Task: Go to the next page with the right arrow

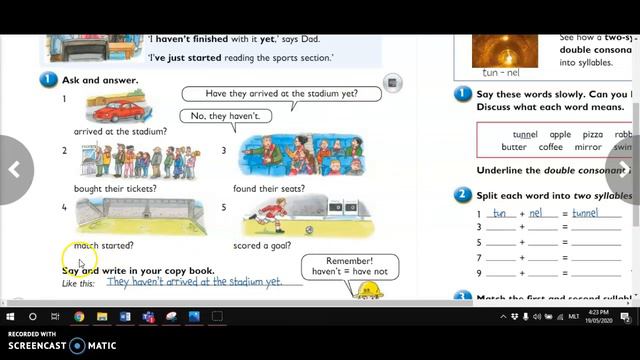Action: coord(624,169)
